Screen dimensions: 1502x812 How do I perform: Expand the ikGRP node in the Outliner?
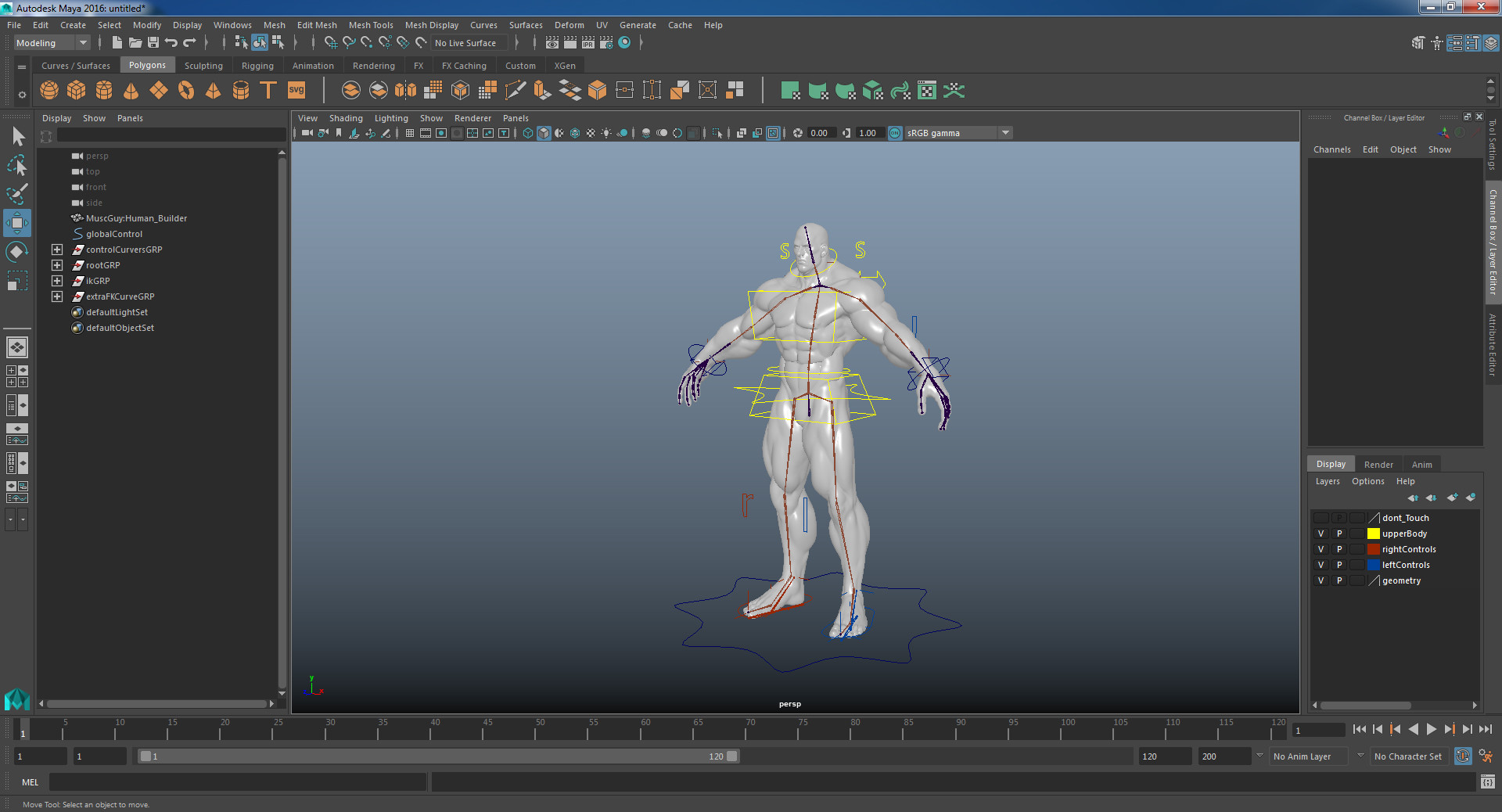click(x=56, y=281)
